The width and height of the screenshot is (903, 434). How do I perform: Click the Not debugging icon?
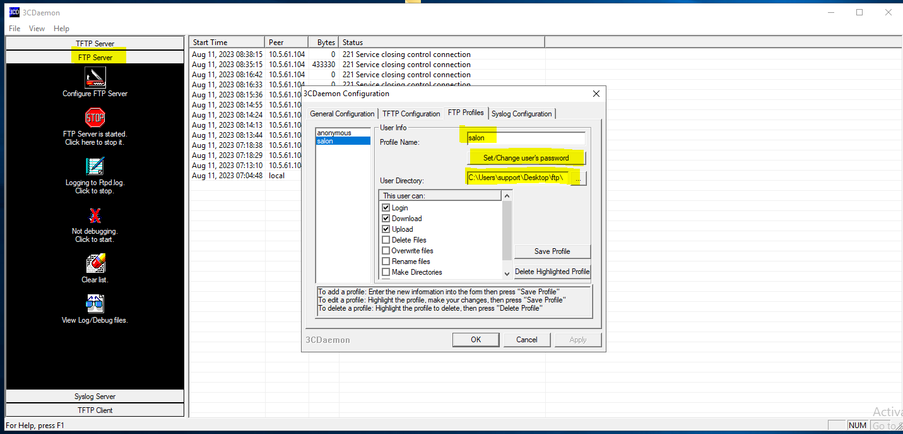(95, 216)
